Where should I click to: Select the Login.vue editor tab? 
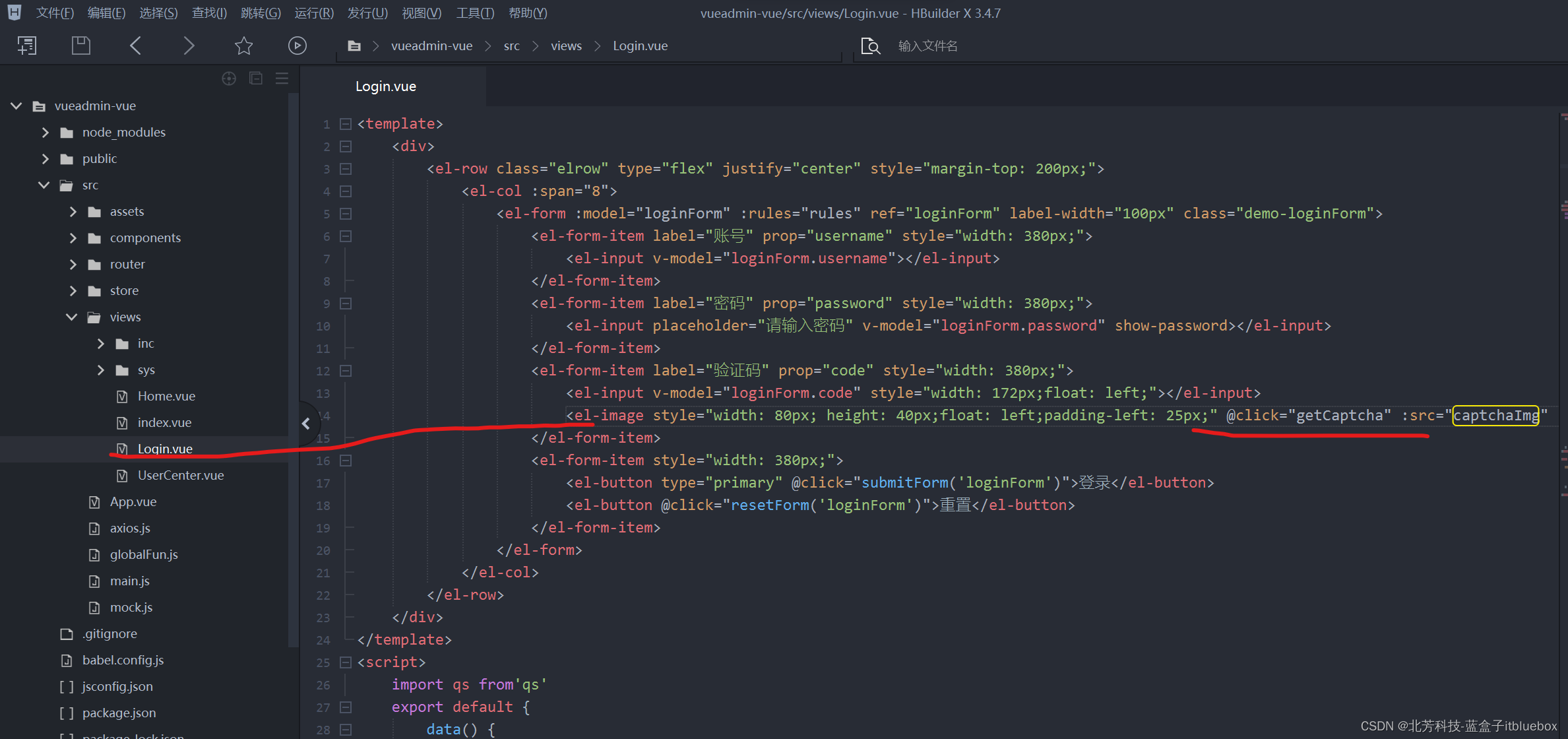tap(386, 86)
